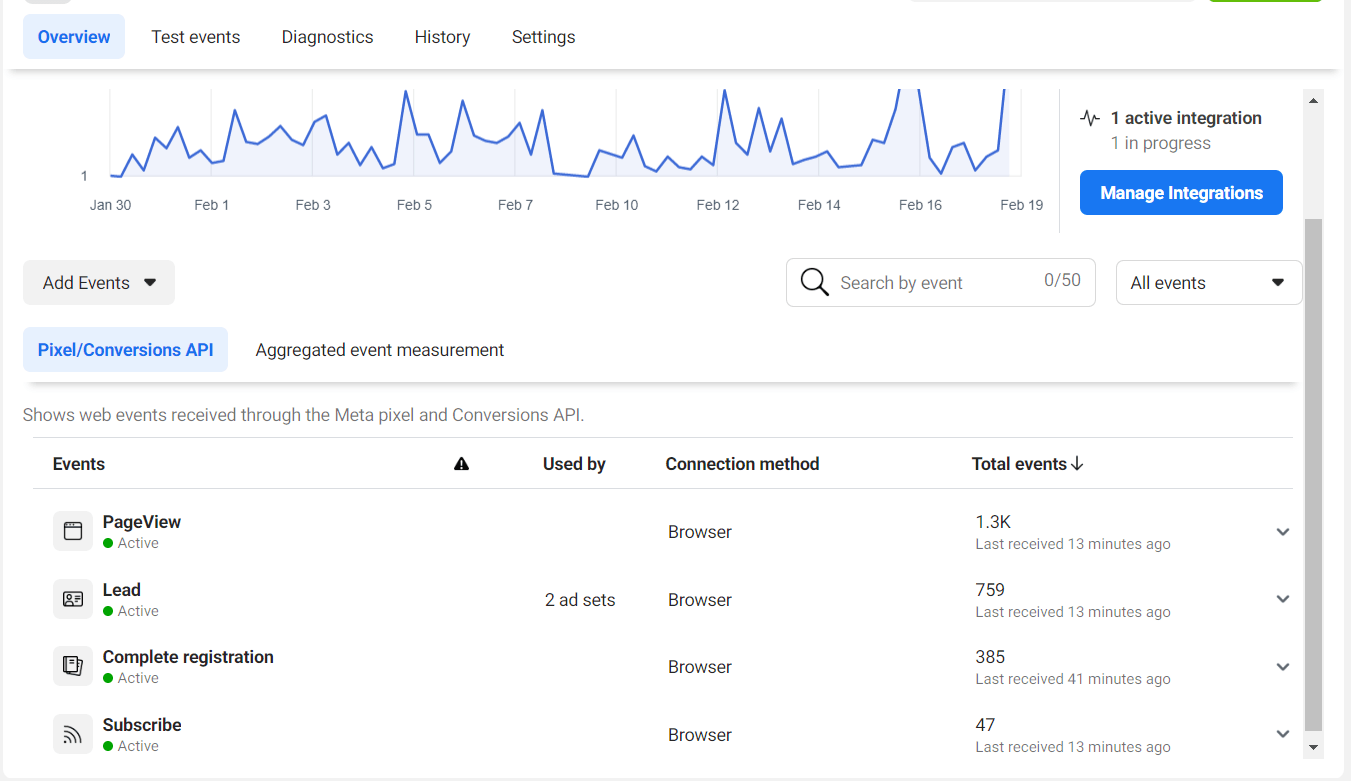Click the scrollbar down arrow
1351x781 pixels.
click(x=1313, y=747)
